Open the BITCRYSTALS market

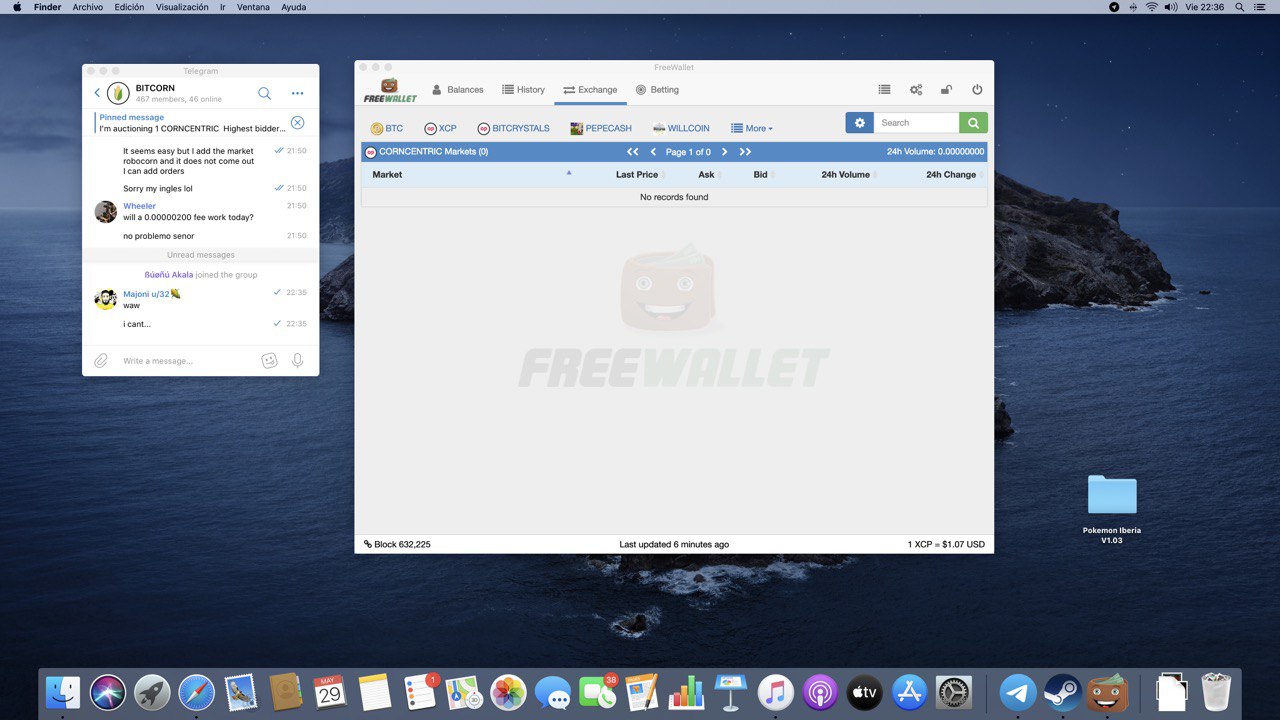513,128
